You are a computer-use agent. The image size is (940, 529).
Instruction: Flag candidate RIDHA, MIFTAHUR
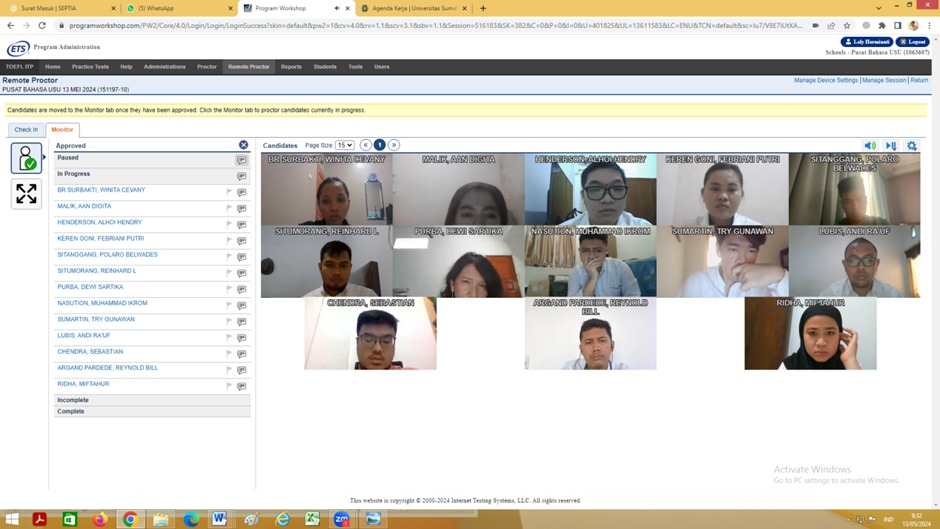tap(228, 386)
